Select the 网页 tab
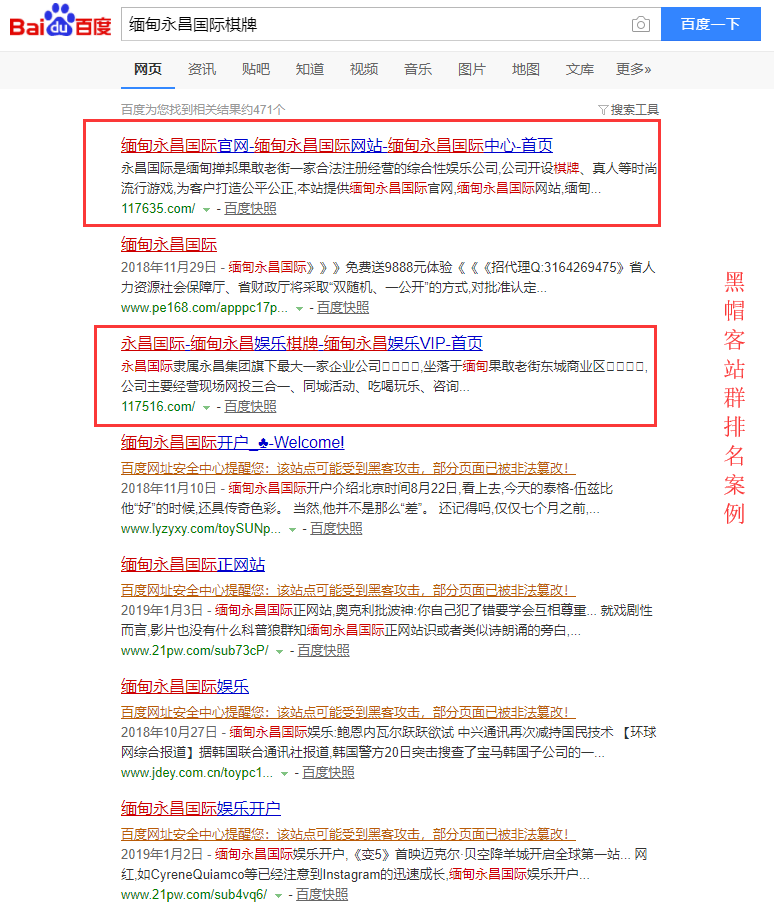Screen dimensions: 774x905 coord(148,69)
